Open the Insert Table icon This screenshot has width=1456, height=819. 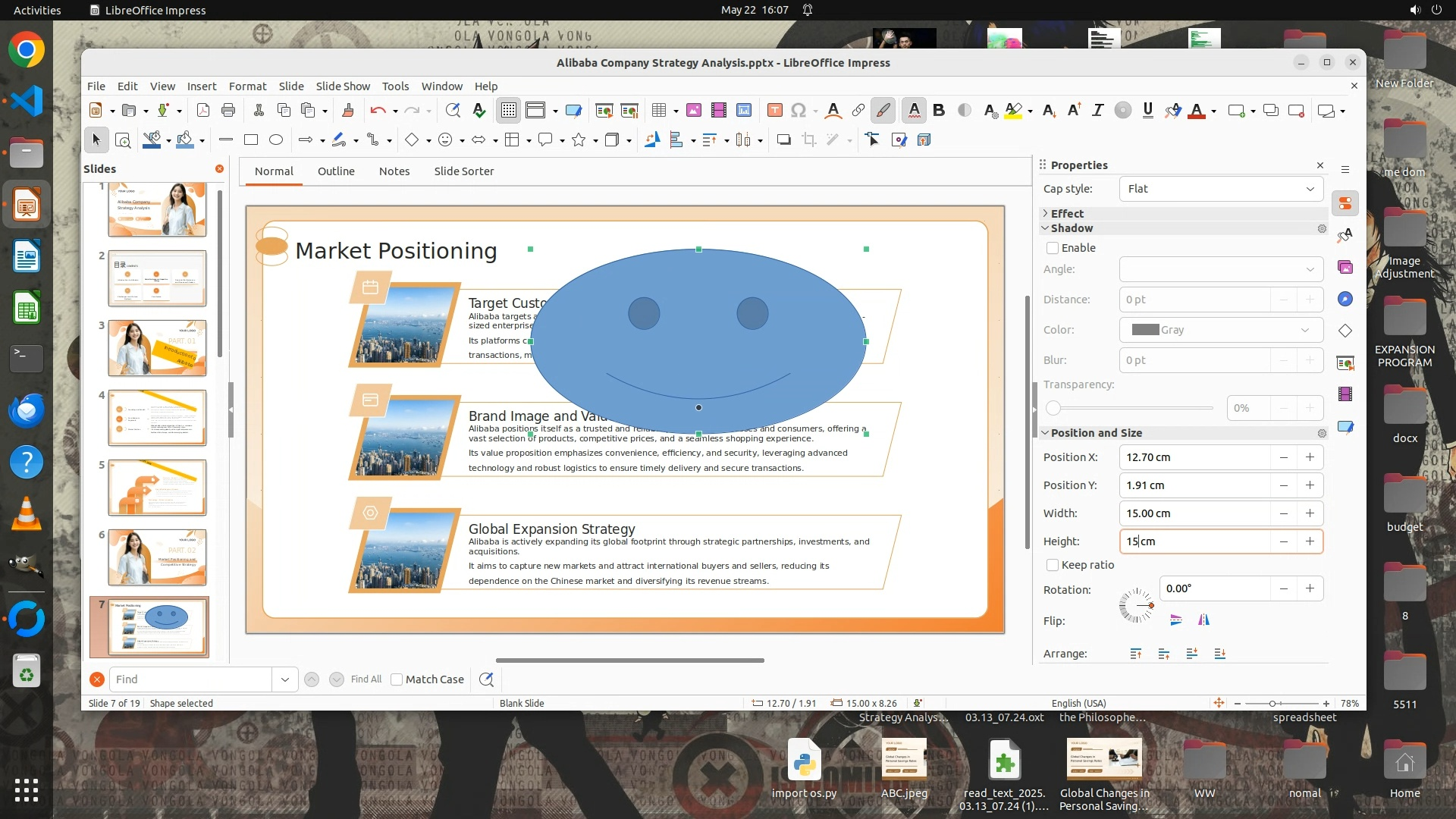point(658,111)
